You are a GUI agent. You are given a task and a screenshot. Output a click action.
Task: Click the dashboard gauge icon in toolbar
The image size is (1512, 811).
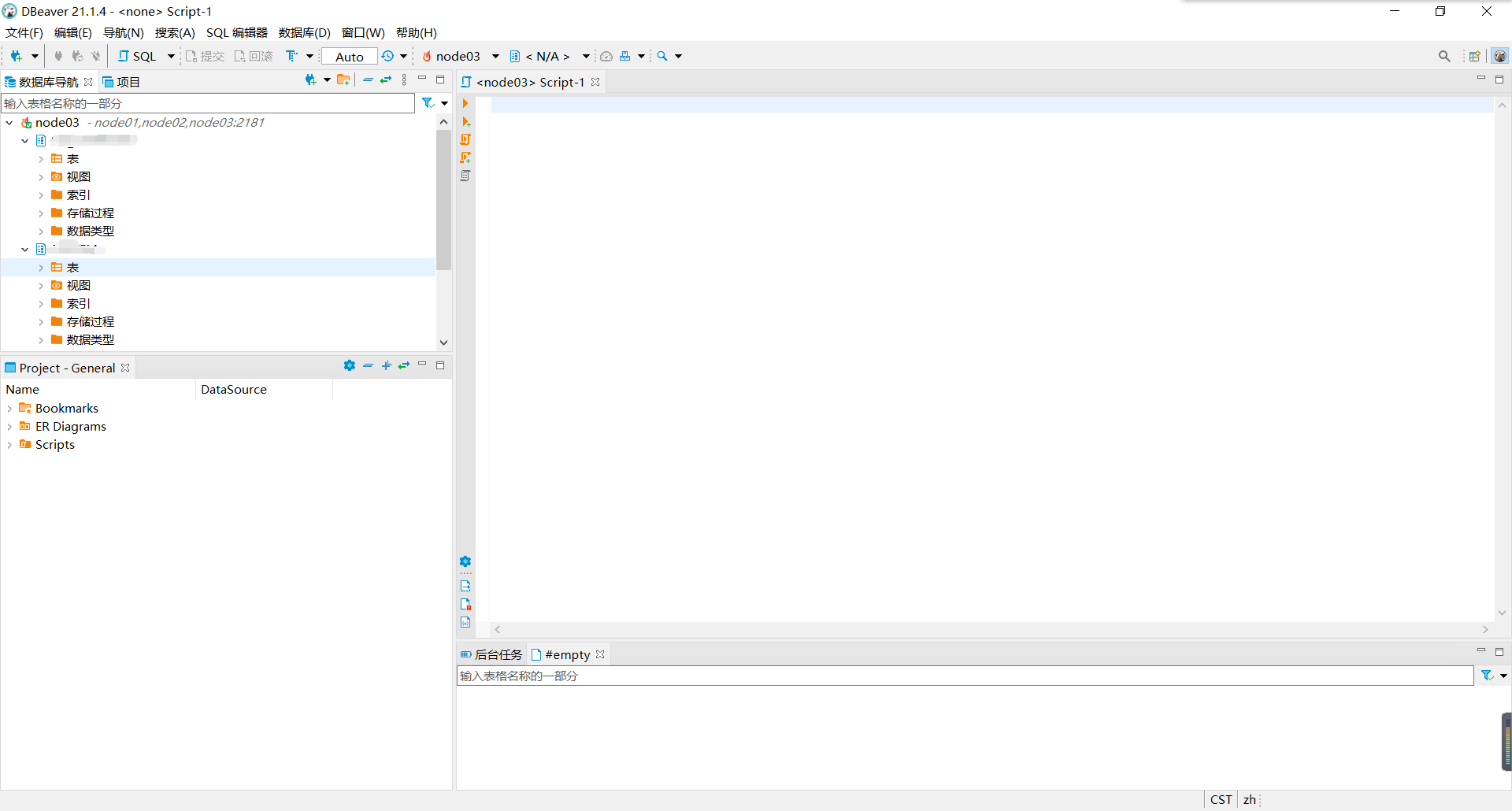[606, 56]
